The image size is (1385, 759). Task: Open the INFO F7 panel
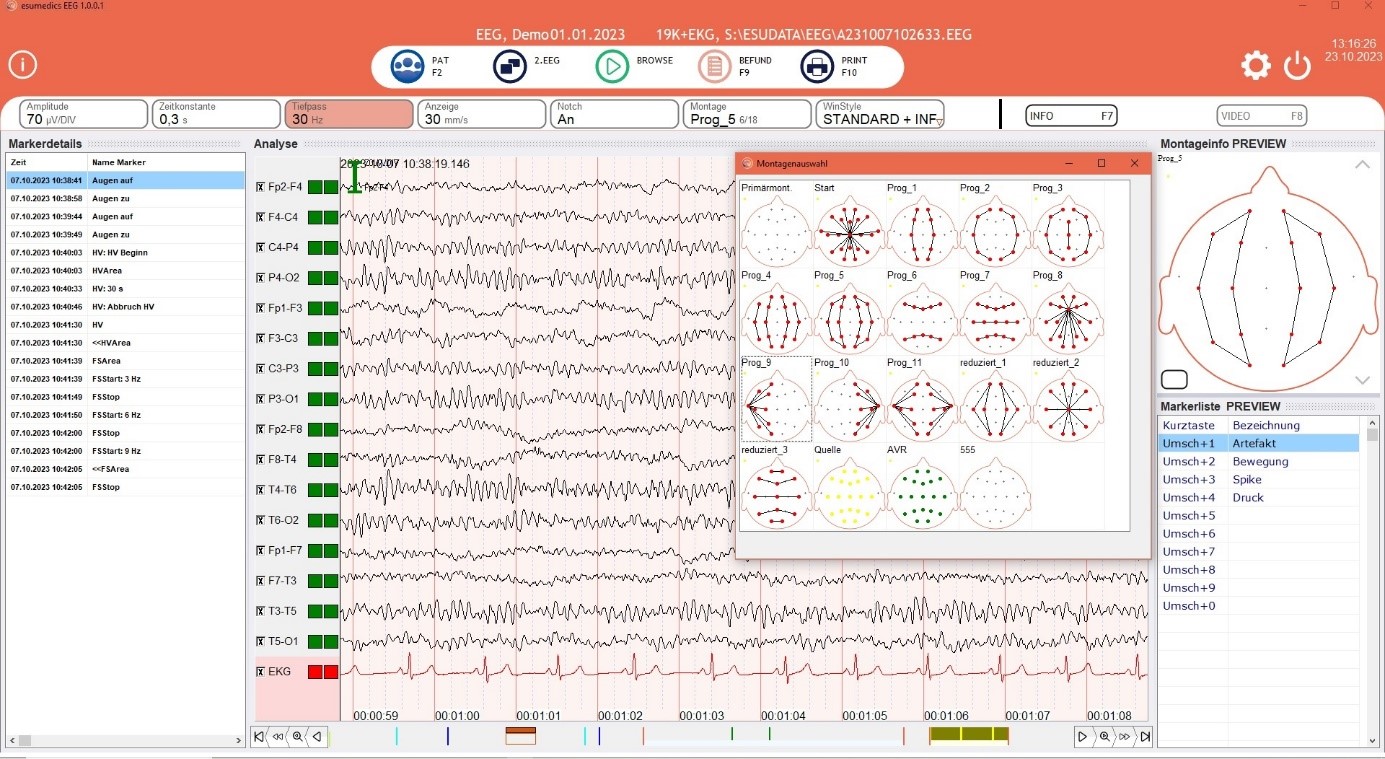click(1070, 115)
